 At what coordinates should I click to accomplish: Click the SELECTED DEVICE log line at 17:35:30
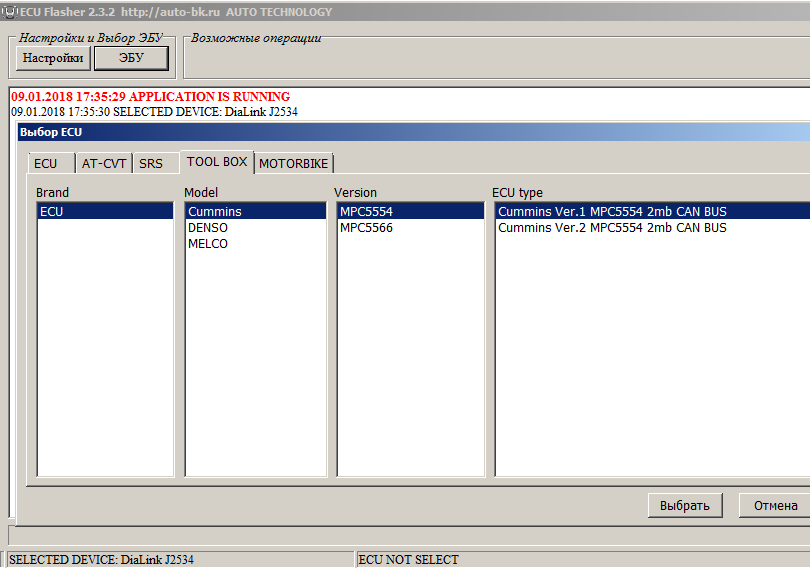click(x=154, y=112)
